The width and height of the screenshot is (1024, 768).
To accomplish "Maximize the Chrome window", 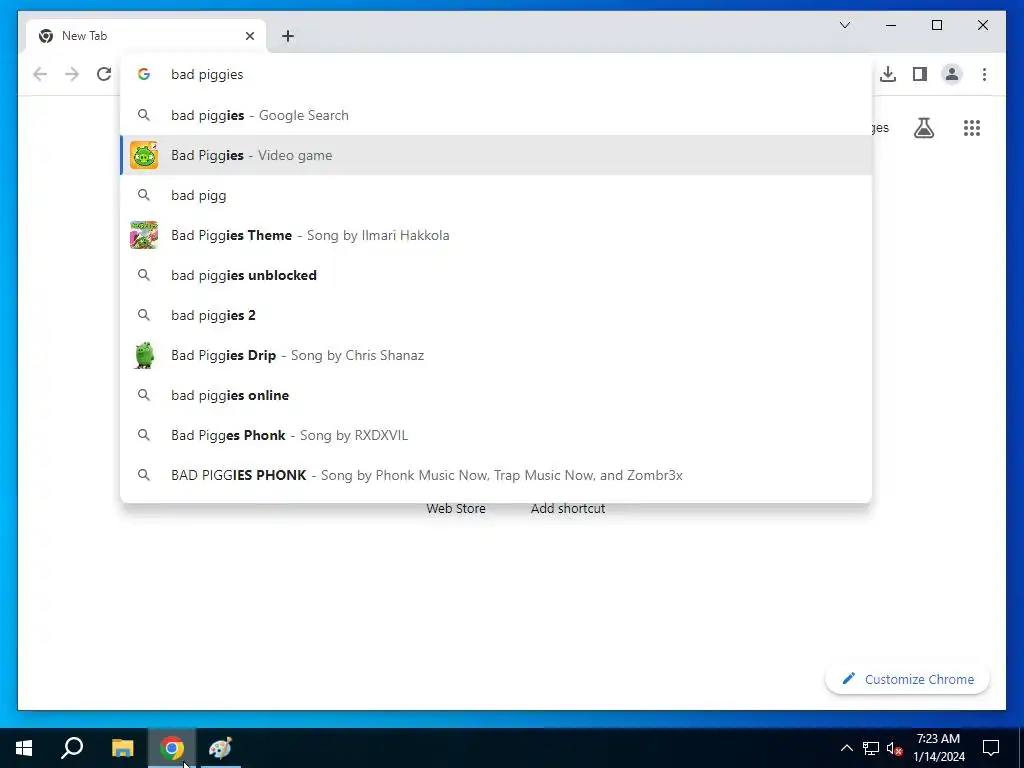I will click(936, 25).
